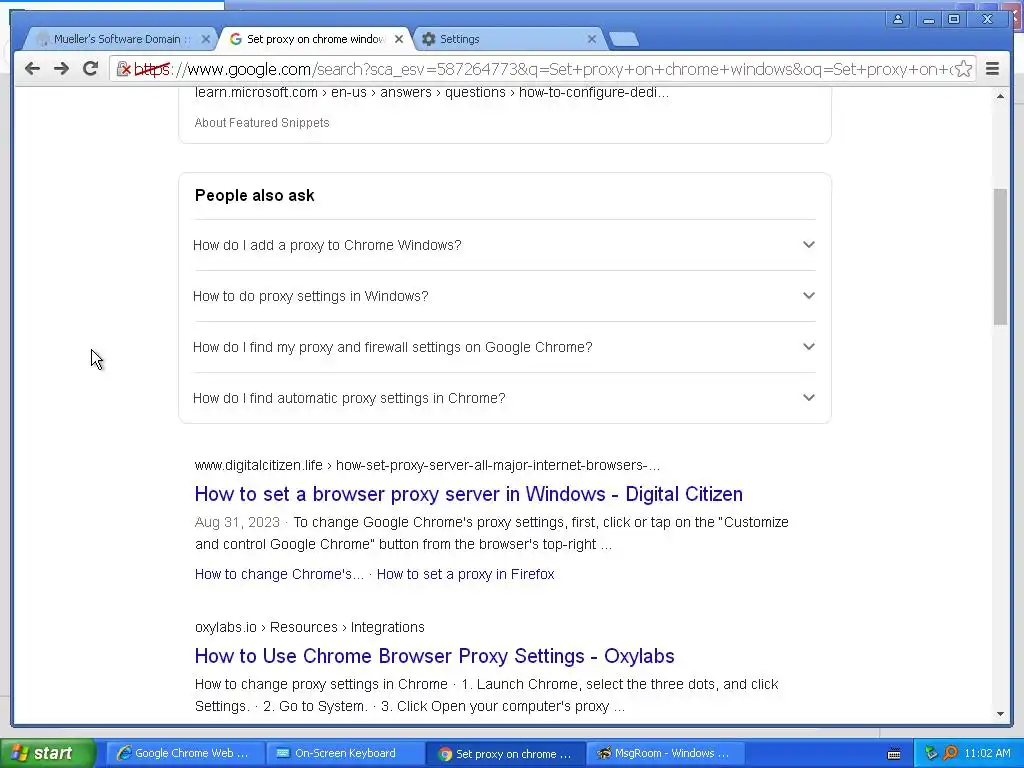Go forward using the forward arrow
1024x768 pixels.
pos(61,69)
